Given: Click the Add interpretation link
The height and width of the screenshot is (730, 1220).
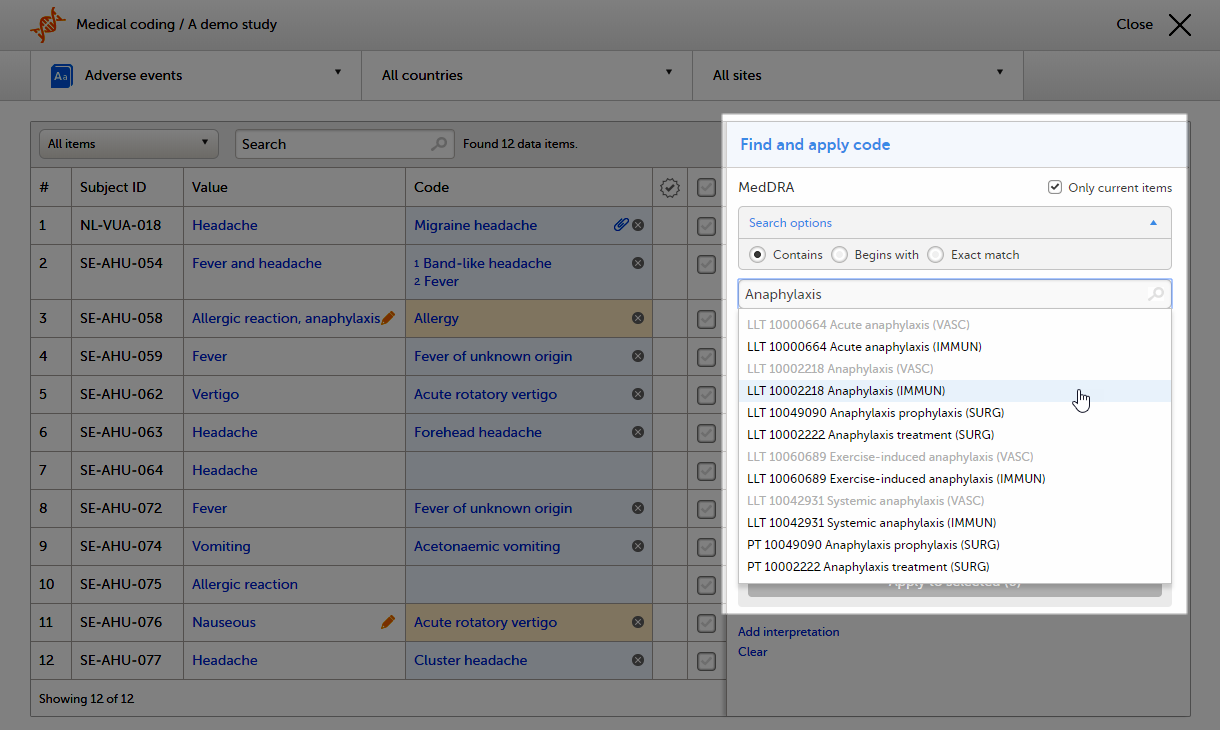Looking at the screenshot, I should pyautogui.click(x=788, y=632).
